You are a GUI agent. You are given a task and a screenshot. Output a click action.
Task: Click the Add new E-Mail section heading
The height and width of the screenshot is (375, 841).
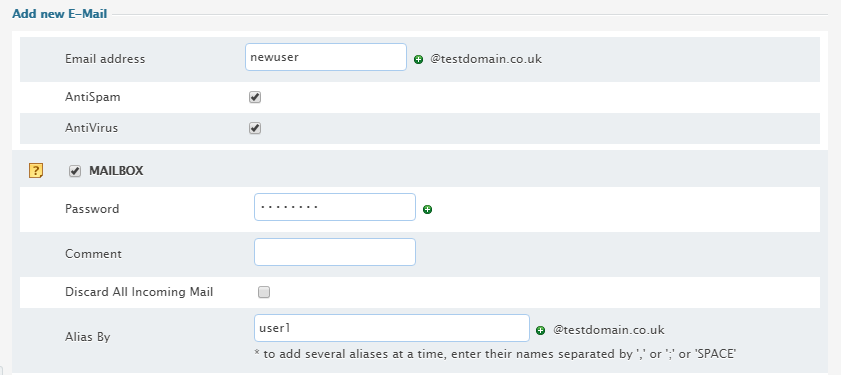[60, 14]
